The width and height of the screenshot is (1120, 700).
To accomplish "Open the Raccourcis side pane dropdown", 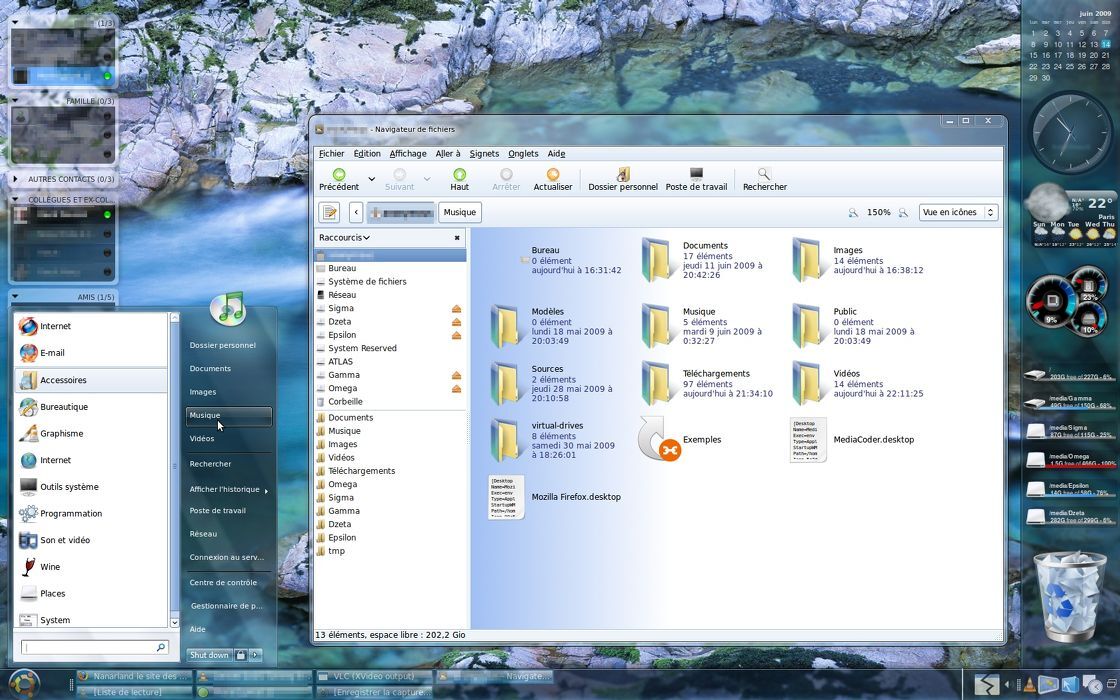I will click(344, 238).
